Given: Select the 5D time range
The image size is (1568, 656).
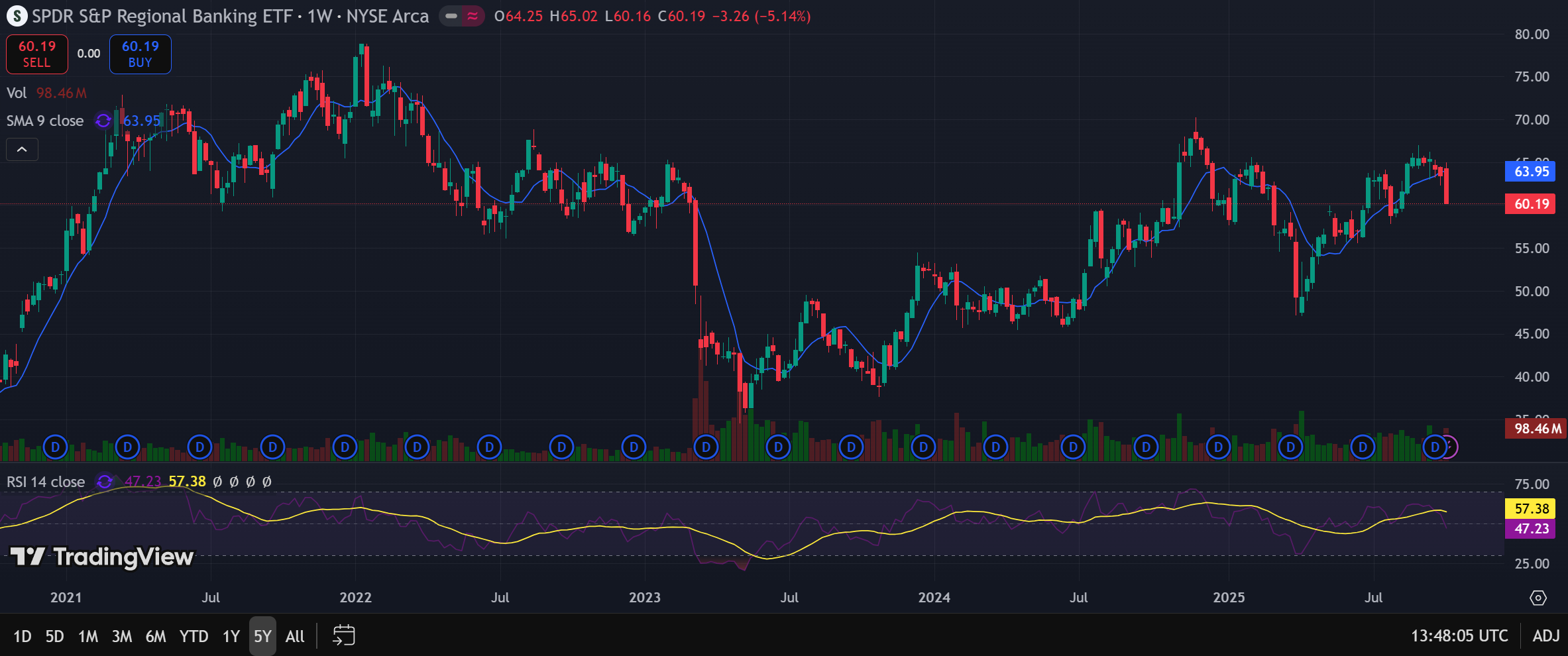Looking at the screenshot, I should (54, 636).
